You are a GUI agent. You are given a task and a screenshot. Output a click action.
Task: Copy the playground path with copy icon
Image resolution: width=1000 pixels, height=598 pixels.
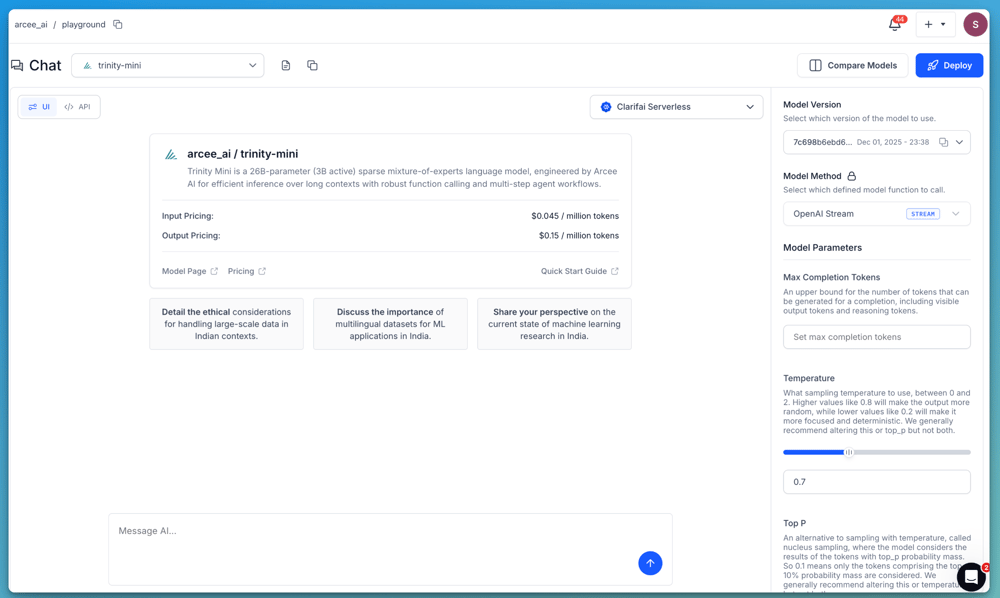coord(118,24)
